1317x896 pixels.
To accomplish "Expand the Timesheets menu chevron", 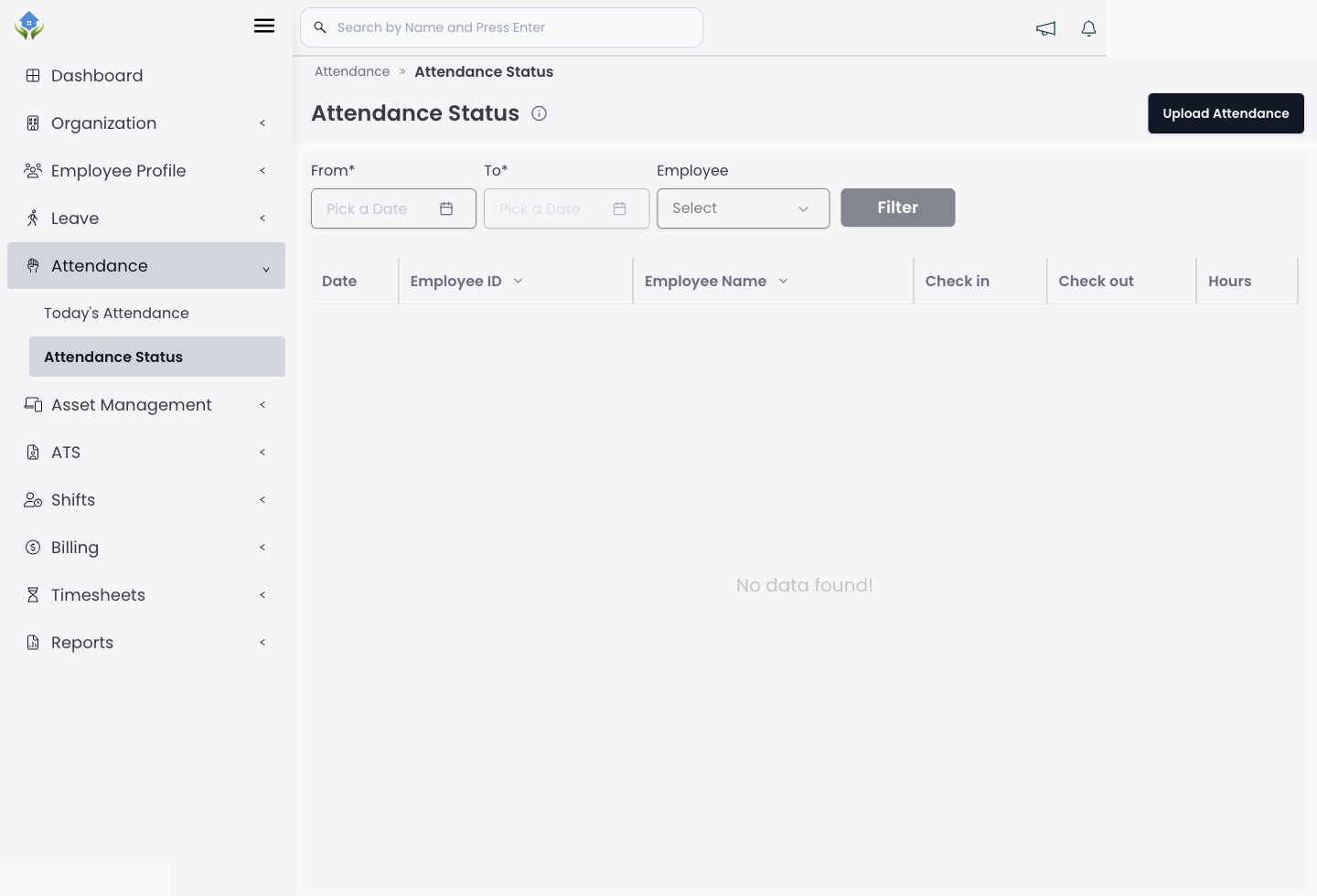I will pyautogui.click(x=262, y=595).
